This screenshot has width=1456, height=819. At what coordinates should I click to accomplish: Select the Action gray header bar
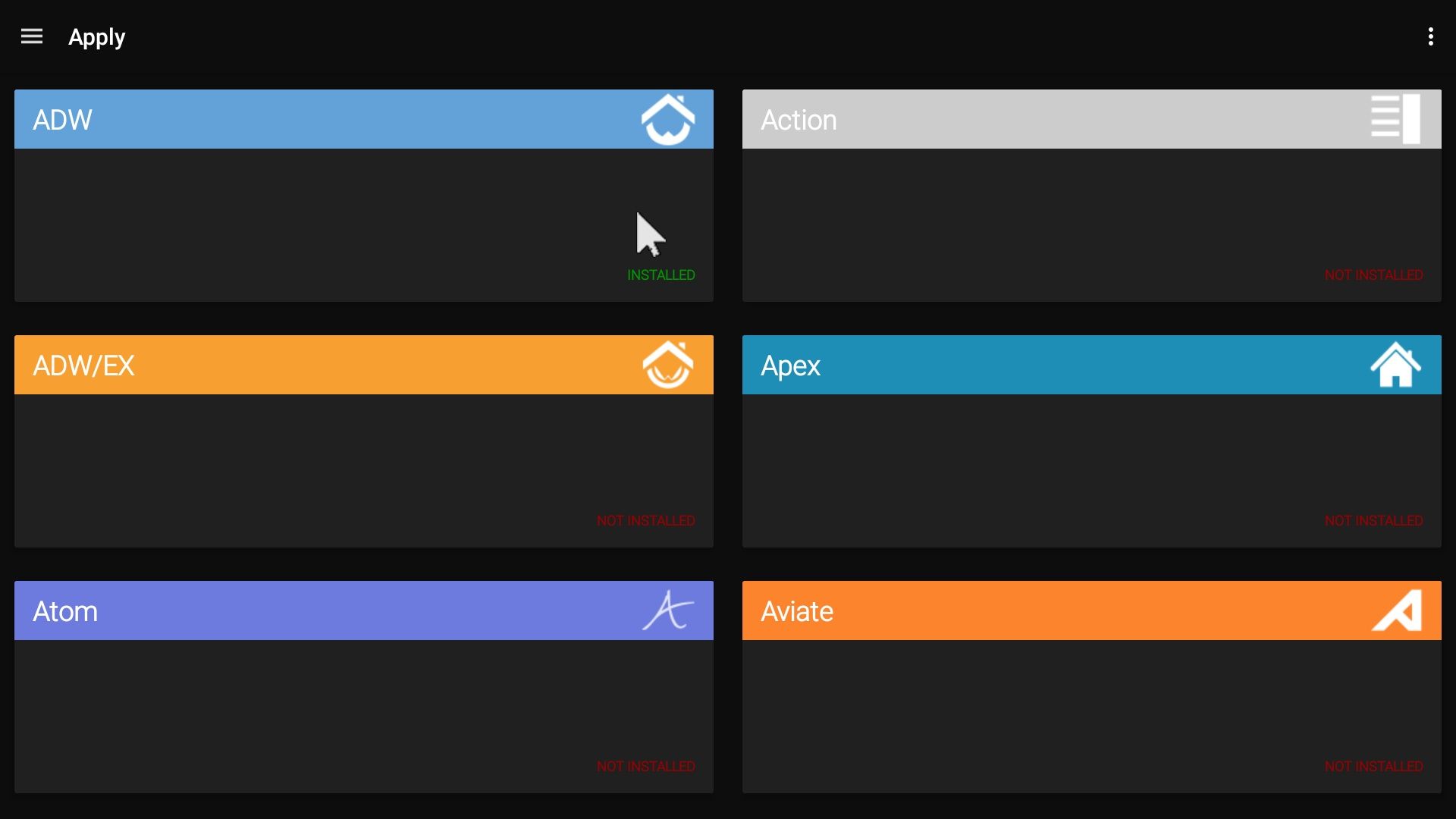tap(1062, 119)
